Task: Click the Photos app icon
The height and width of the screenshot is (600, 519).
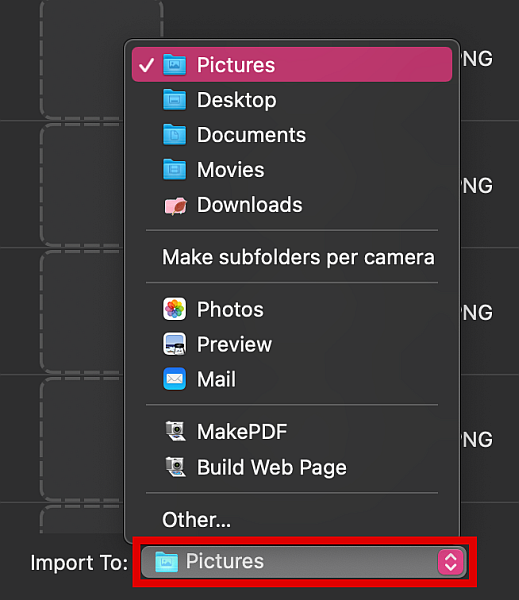Action: (175, 309)
